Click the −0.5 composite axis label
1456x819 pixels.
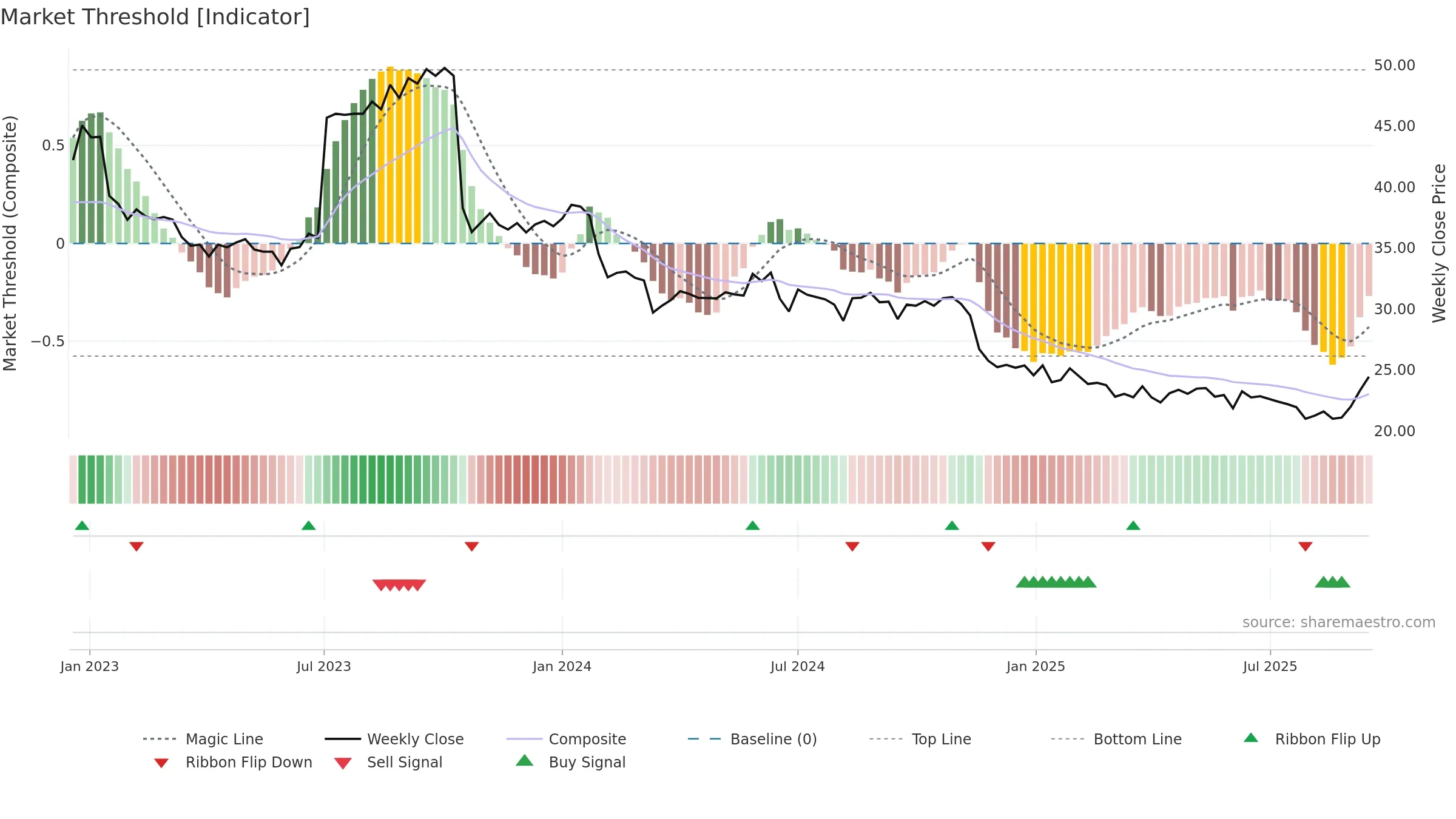[x=48, y=341]
